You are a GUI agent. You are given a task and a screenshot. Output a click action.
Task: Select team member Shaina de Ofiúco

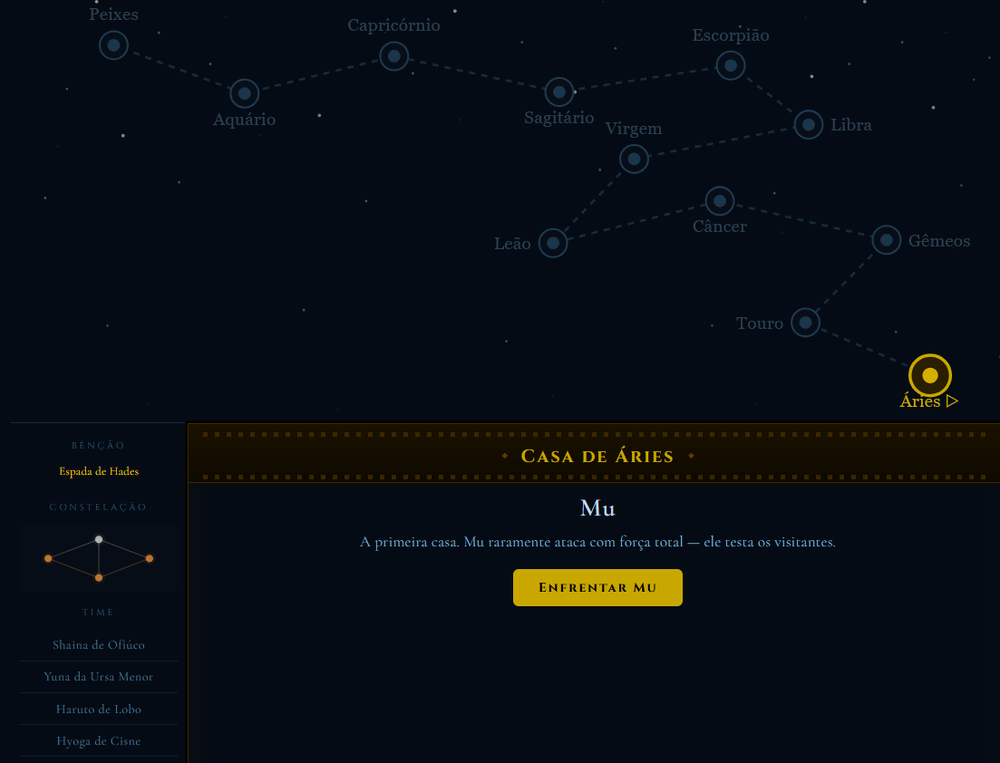point(98,645)
